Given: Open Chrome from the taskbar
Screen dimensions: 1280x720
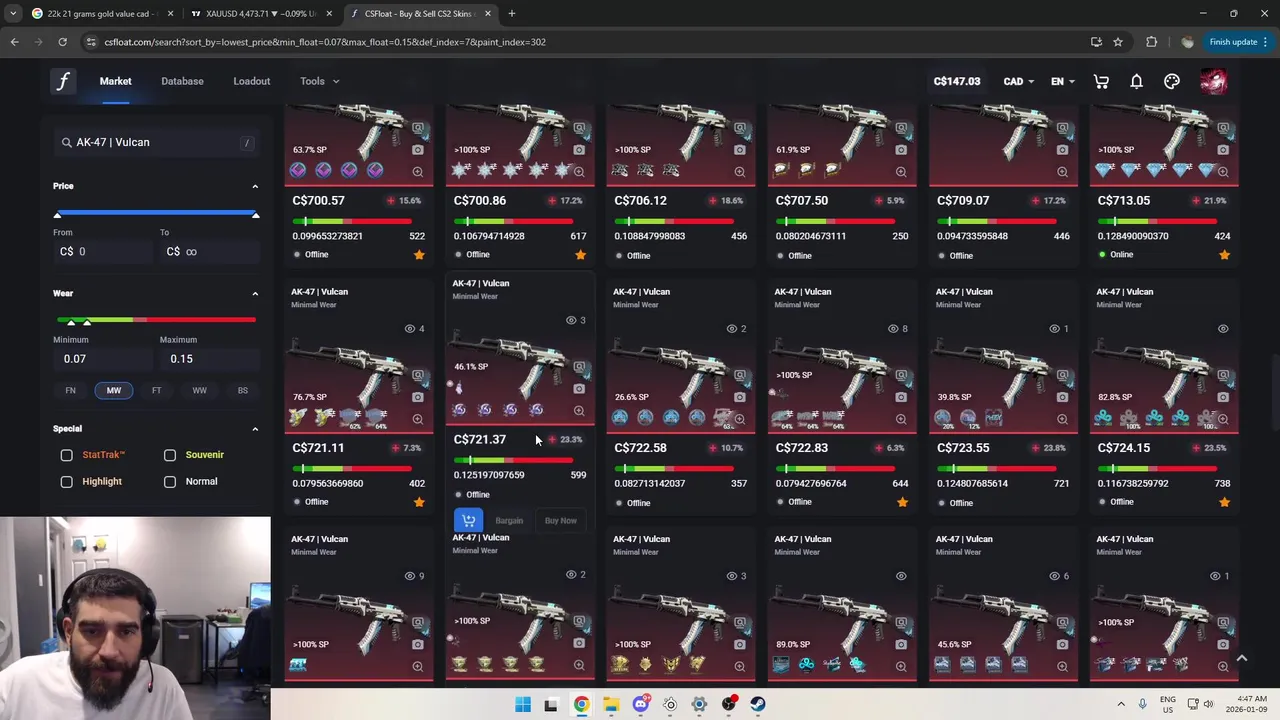Looking at the screenshot, I should tap(581, 704).
